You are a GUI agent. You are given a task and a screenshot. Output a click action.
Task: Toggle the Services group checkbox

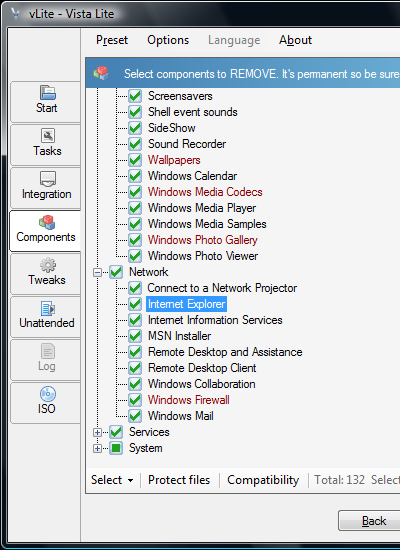116,432
